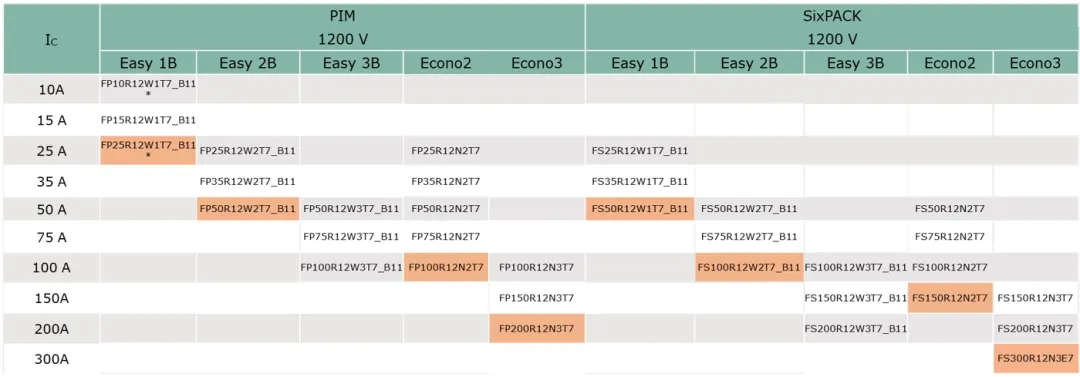1080x377 pixels.
Task: Click the highlighted FS300R12N3E7 cell
Action: coord(1036,358)
